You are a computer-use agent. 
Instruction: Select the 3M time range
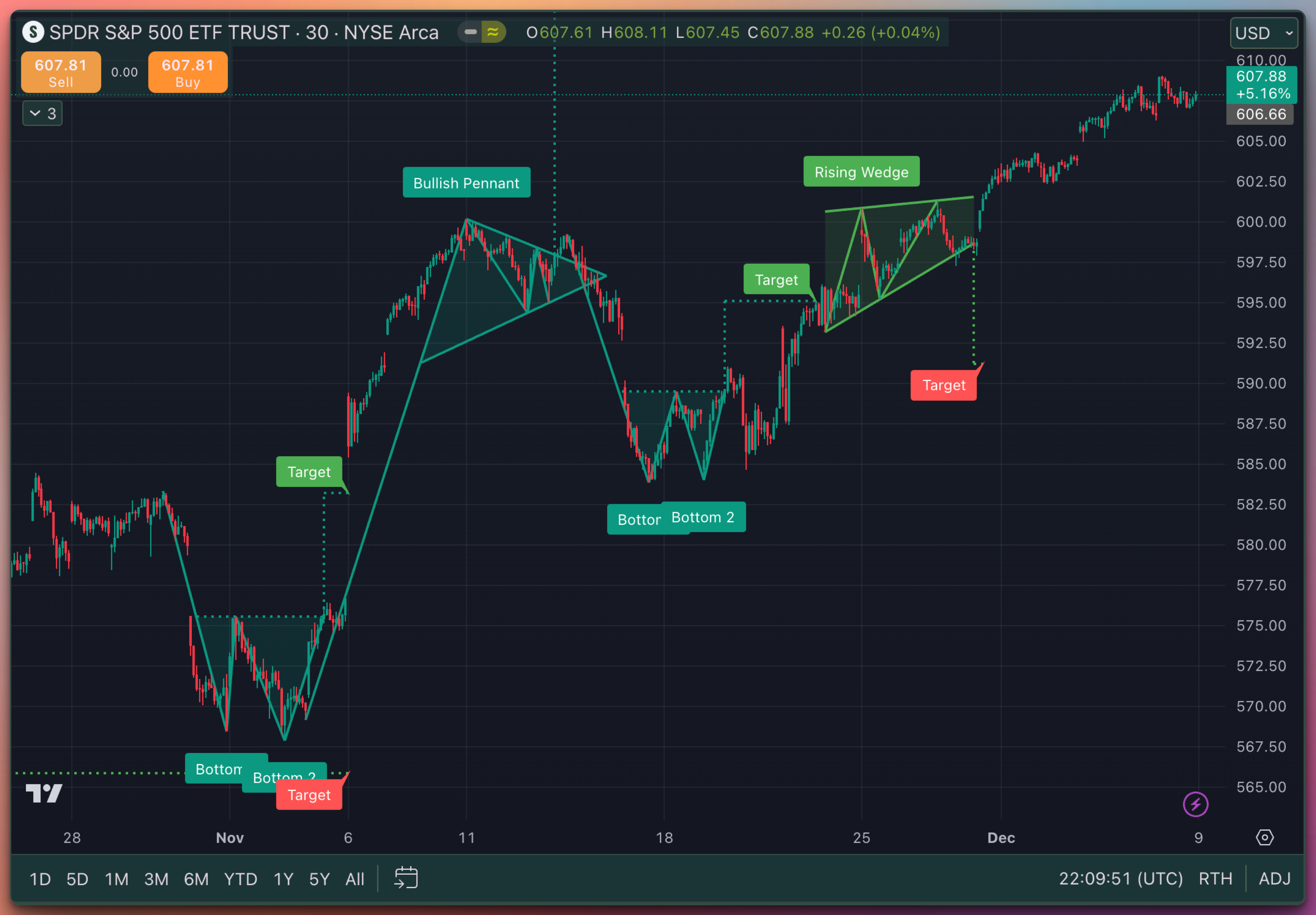(x=156, y=879)
